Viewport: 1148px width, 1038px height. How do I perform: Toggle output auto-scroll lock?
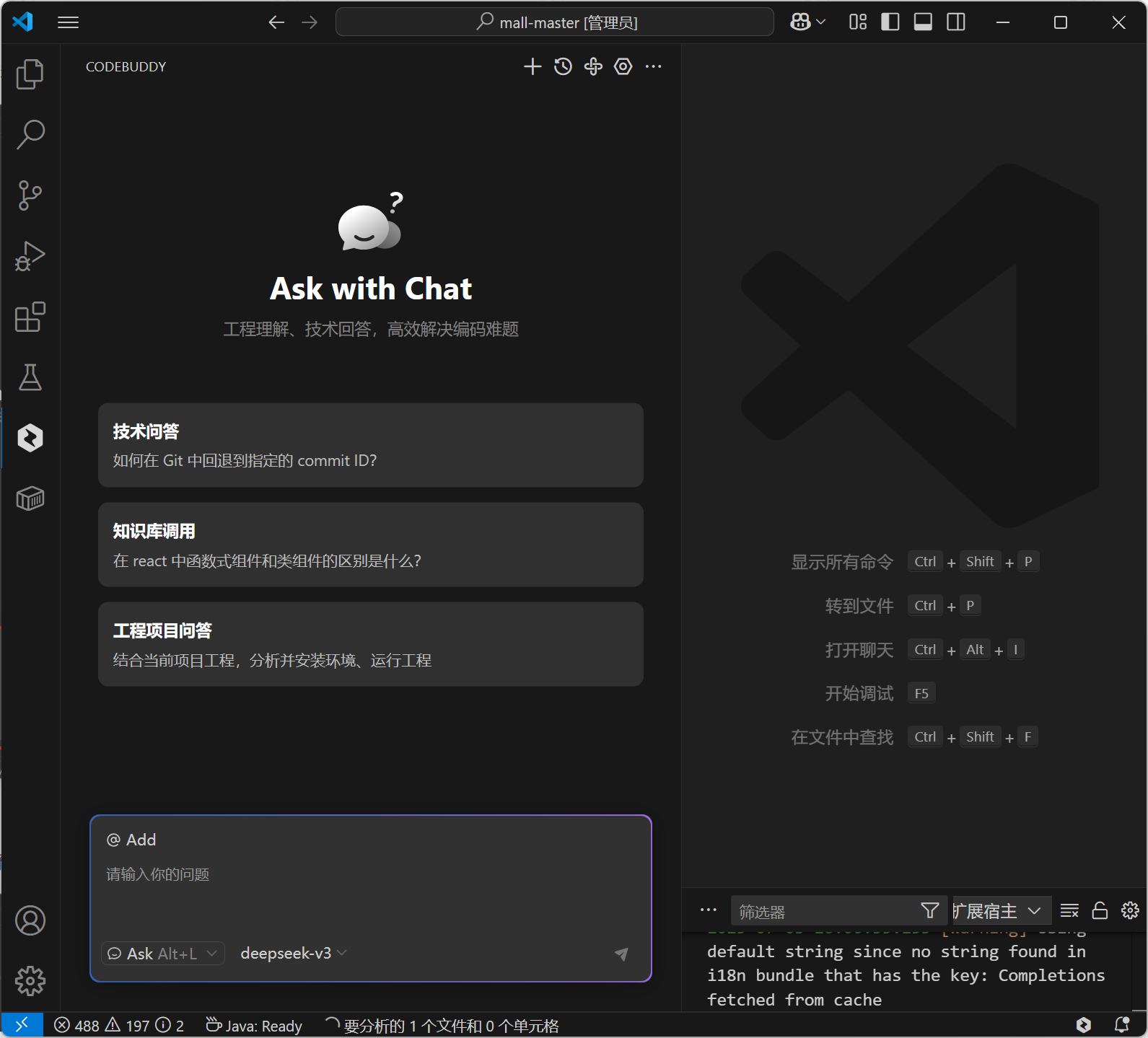click(1100, 911)
